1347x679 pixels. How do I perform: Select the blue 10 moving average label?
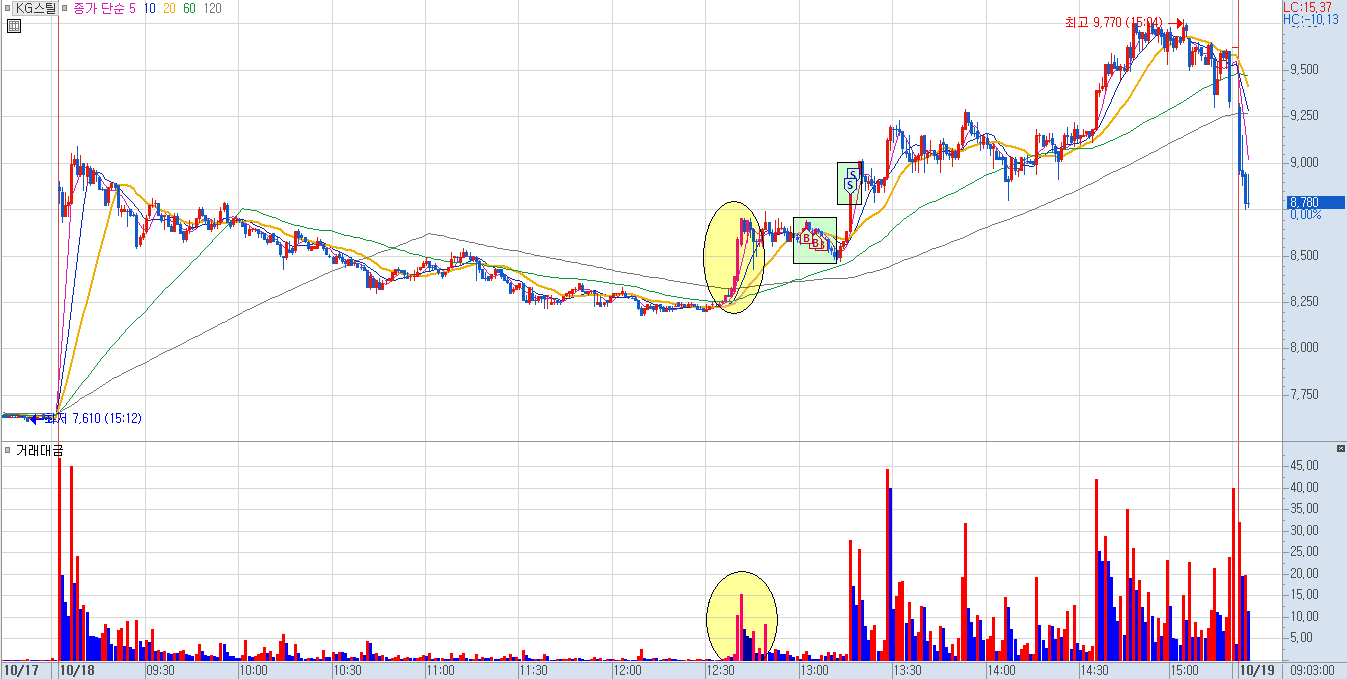tap(149, 8)
